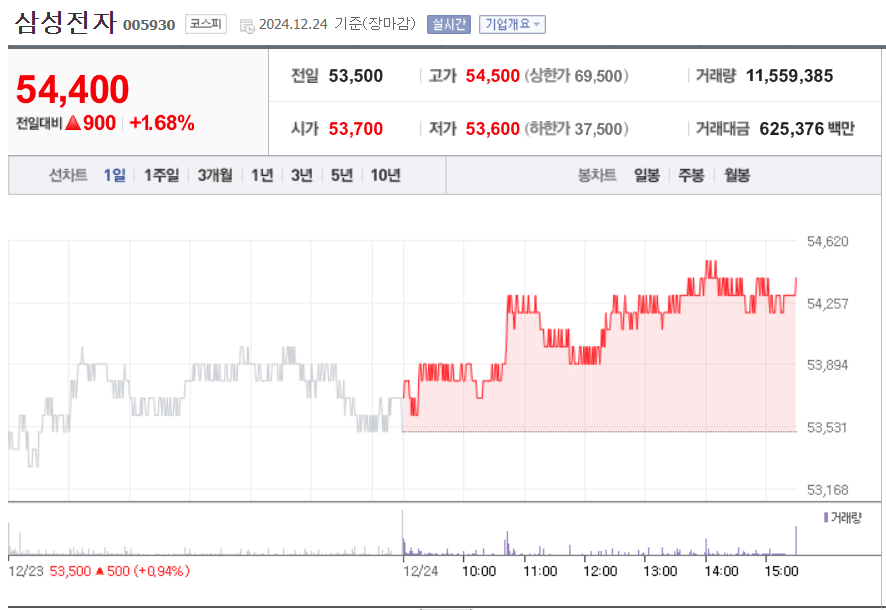Open the 일봉 daily candle chart
The width and height of the screenshot is (886, 610).
647,175
